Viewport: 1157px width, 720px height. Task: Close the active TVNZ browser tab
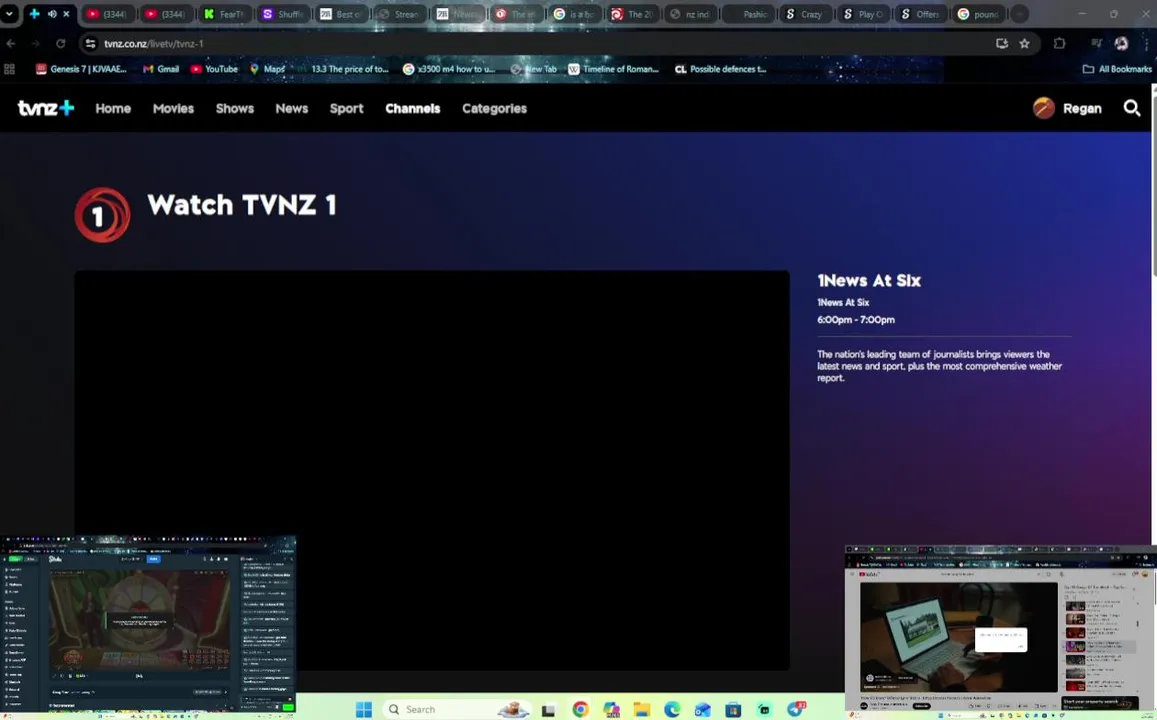66,14
